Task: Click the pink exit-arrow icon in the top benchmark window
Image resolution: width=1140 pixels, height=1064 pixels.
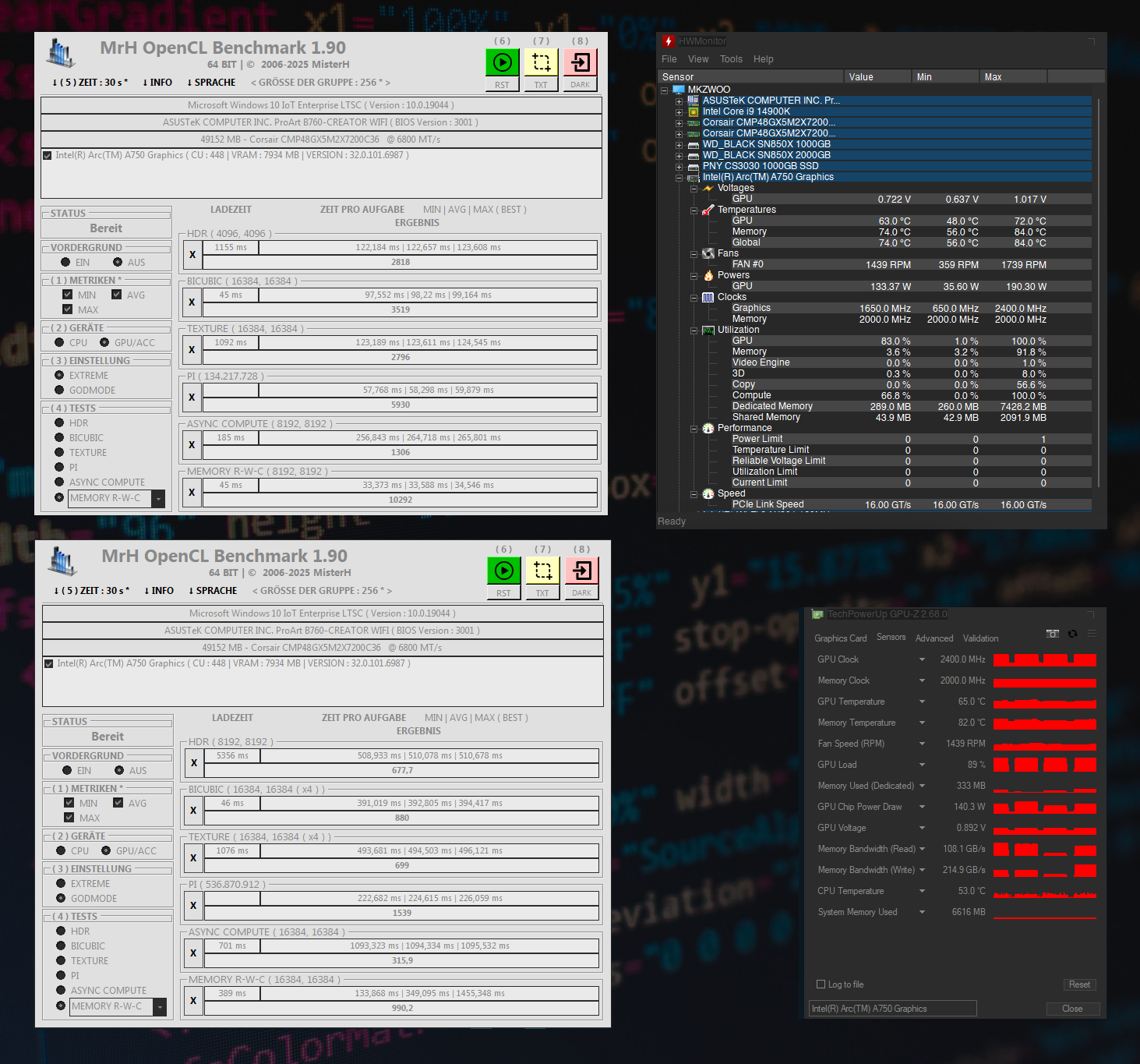Action: tap(581, 62)
